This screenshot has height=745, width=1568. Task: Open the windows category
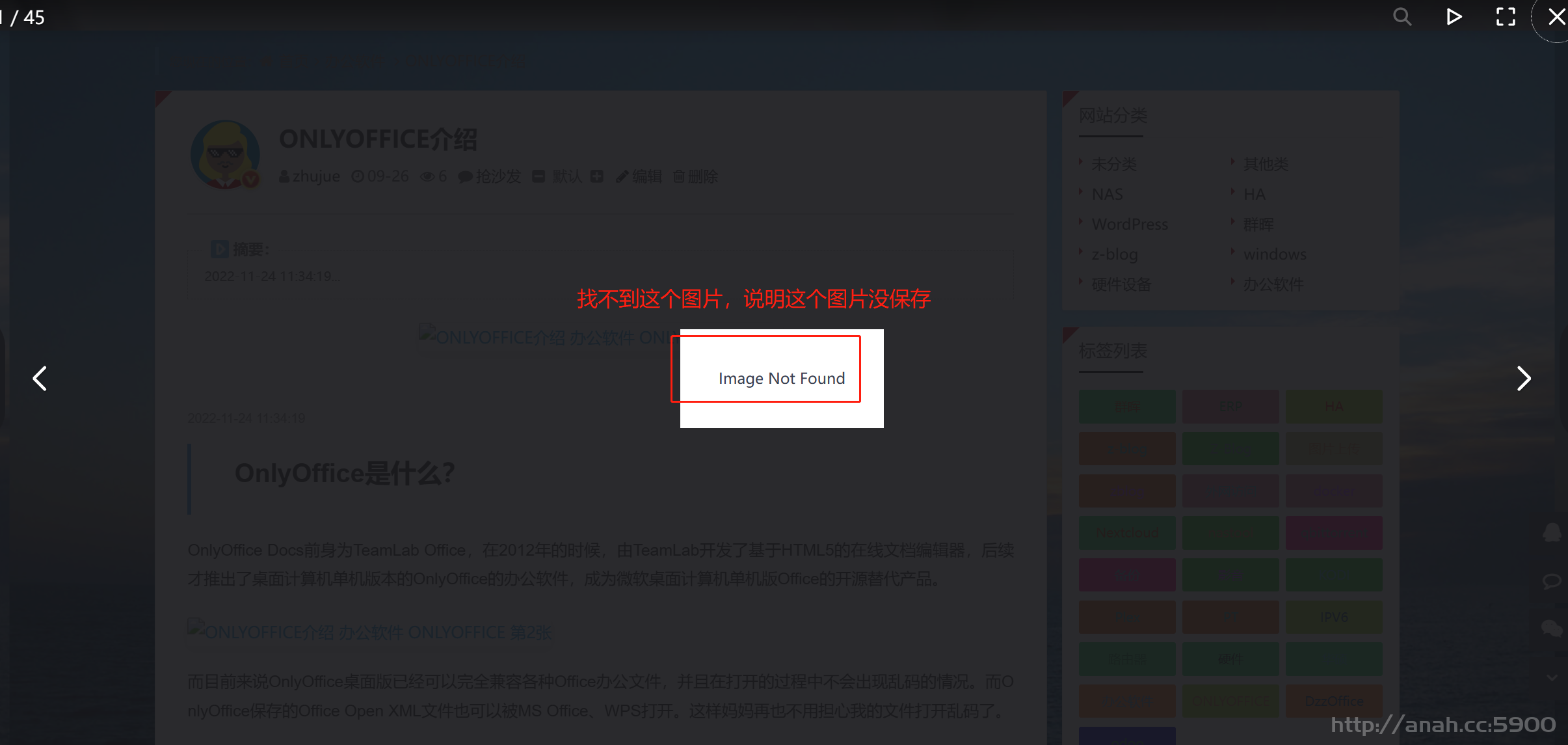[x=1275, y=254]
